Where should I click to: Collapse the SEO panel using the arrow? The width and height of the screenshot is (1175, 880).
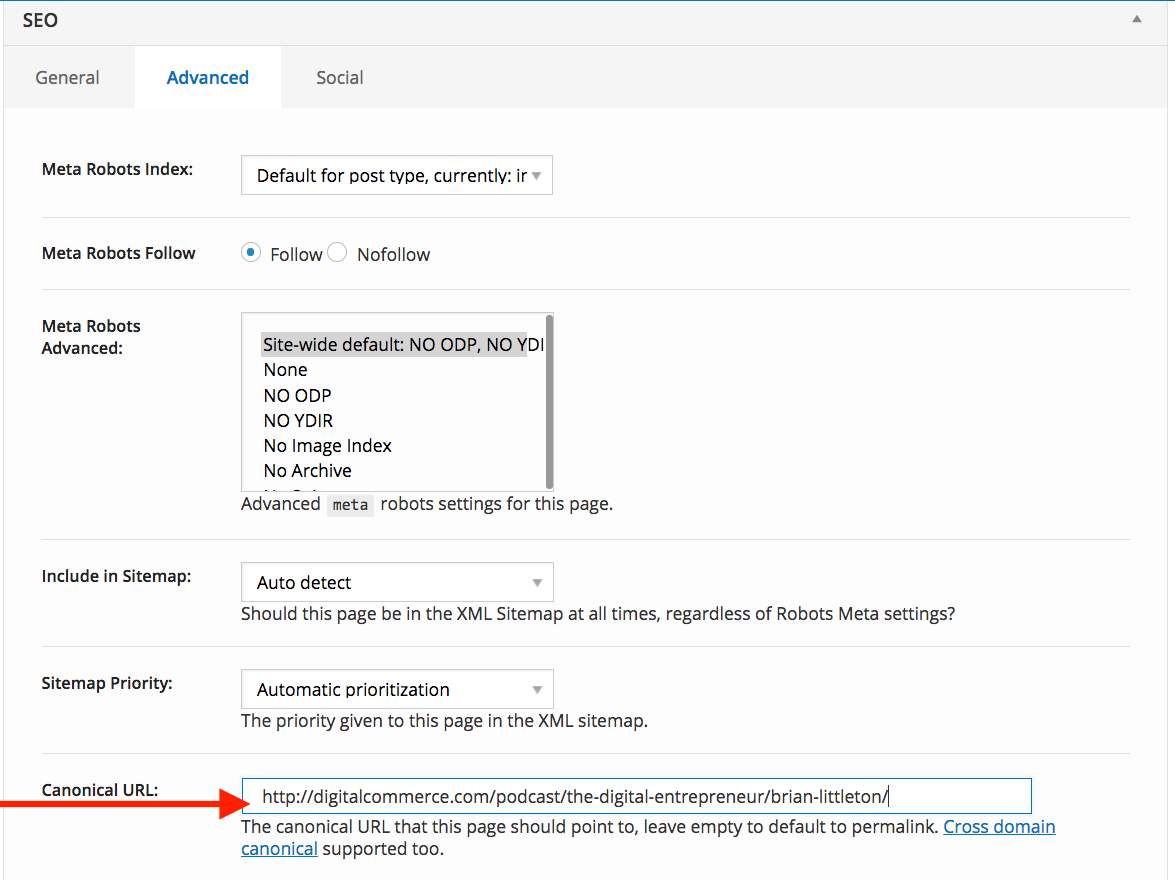coord(1136,19)
